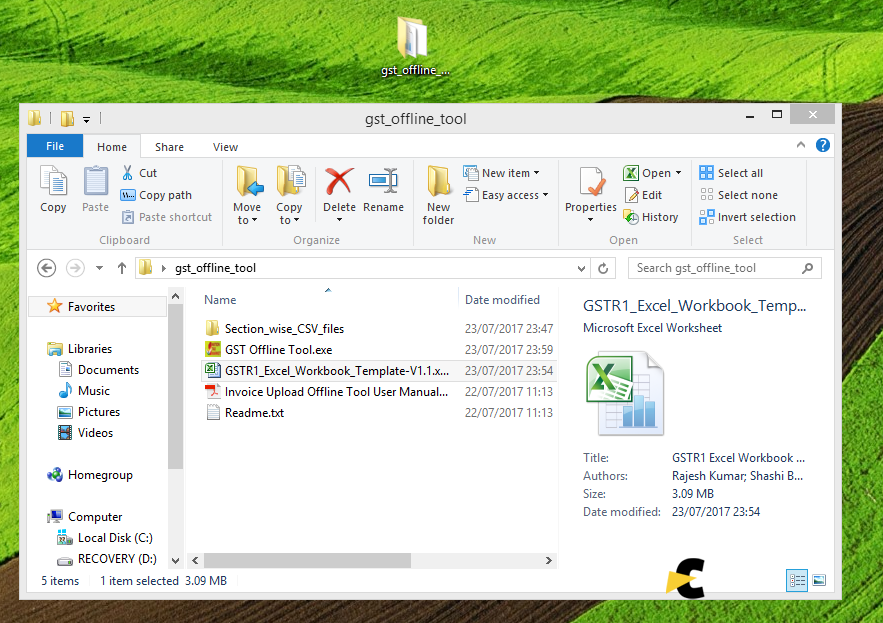Click Select all in ribbon
The height and width of the screenshot is (623, 883).
[x=731, y=173]
